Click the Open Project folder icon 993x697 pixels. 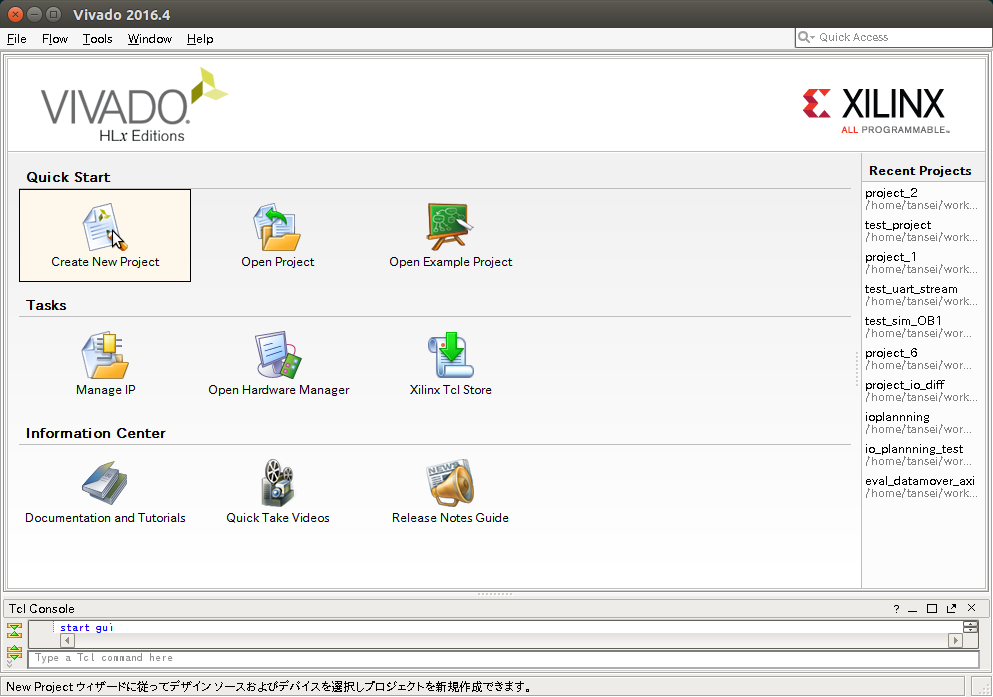click(277, 227)
